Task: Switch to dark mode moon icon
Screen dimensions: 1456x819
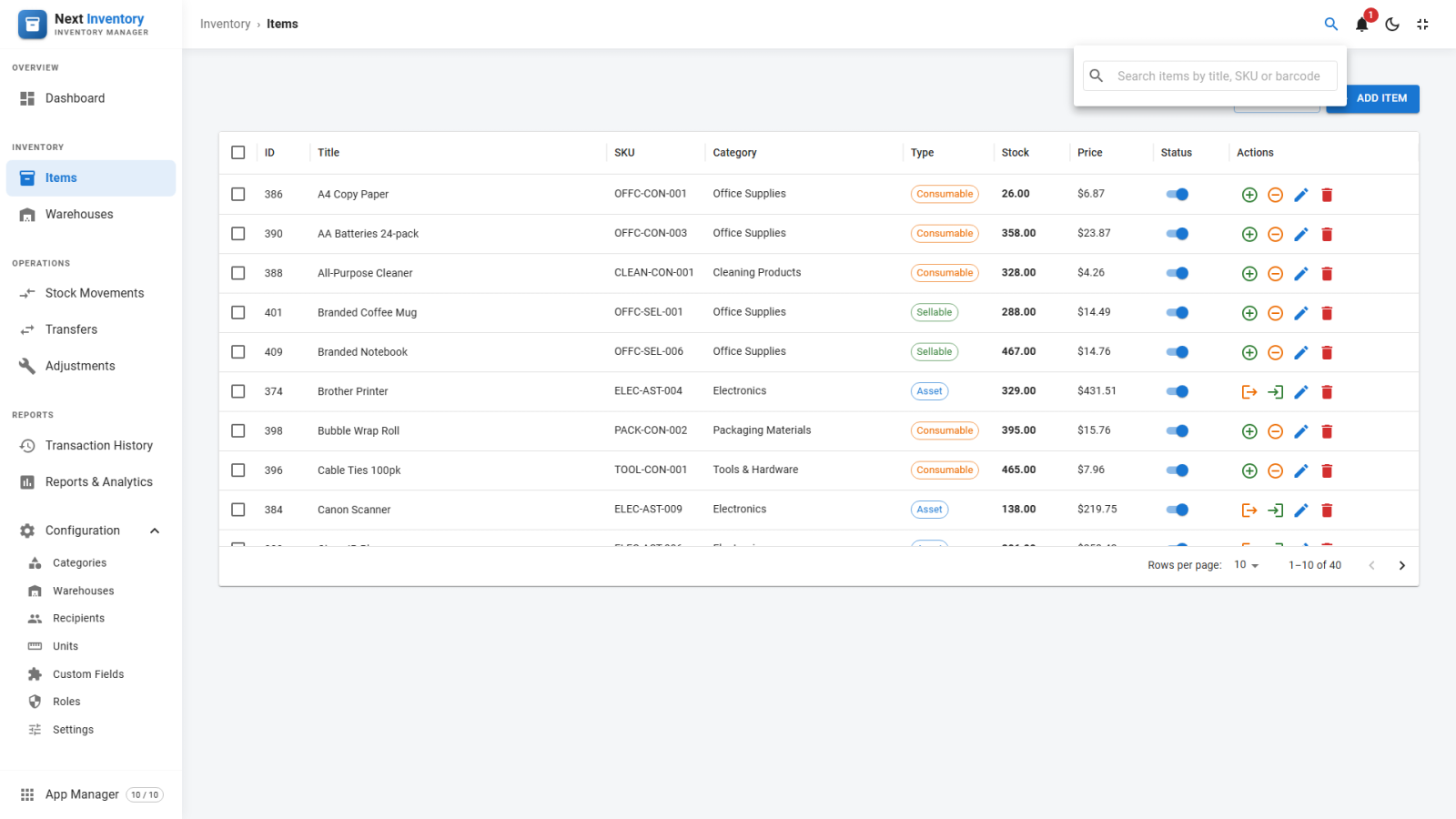Action: [1392, 25]
